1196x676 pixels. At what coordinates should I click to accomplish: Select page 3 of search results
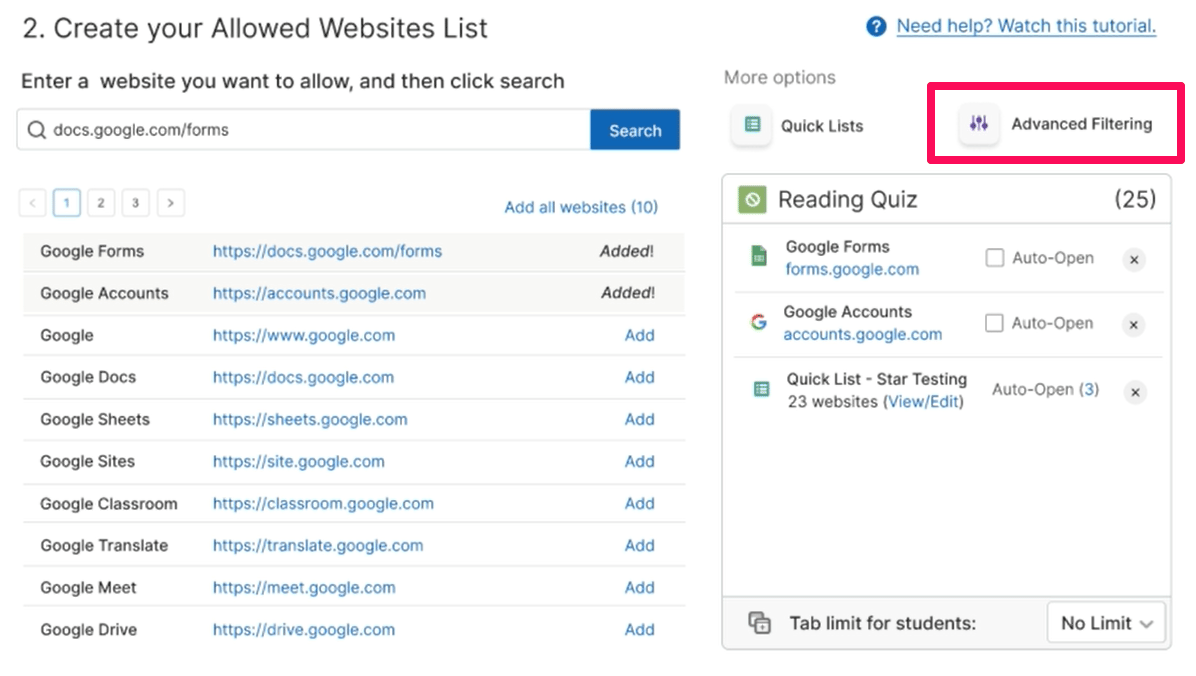[x=136, y=203]
